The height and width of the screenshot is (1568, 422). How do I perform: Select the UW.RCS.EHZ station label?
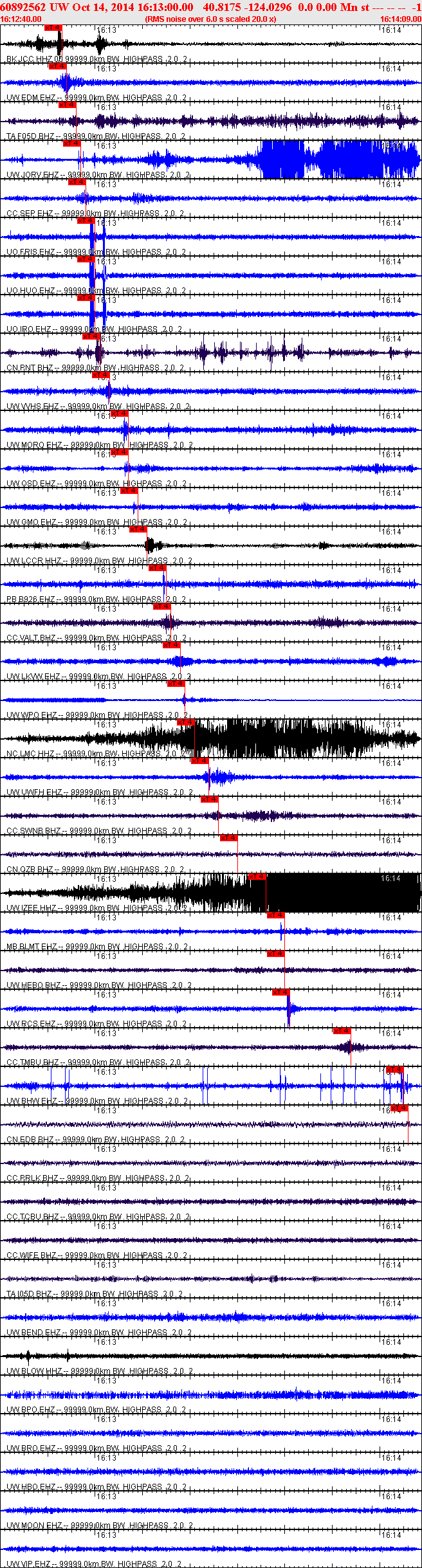(x=31, y=1024)
